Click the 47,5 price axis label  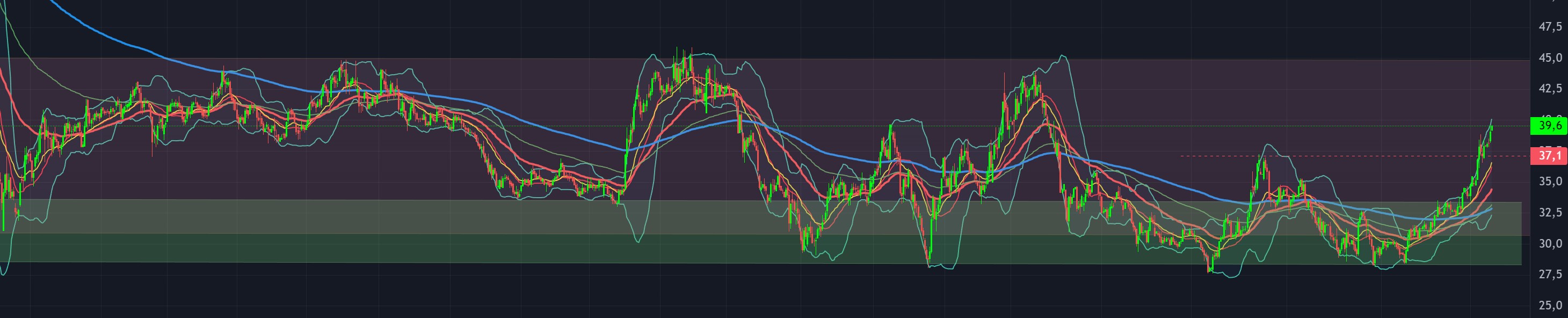tap(1550, 27)
